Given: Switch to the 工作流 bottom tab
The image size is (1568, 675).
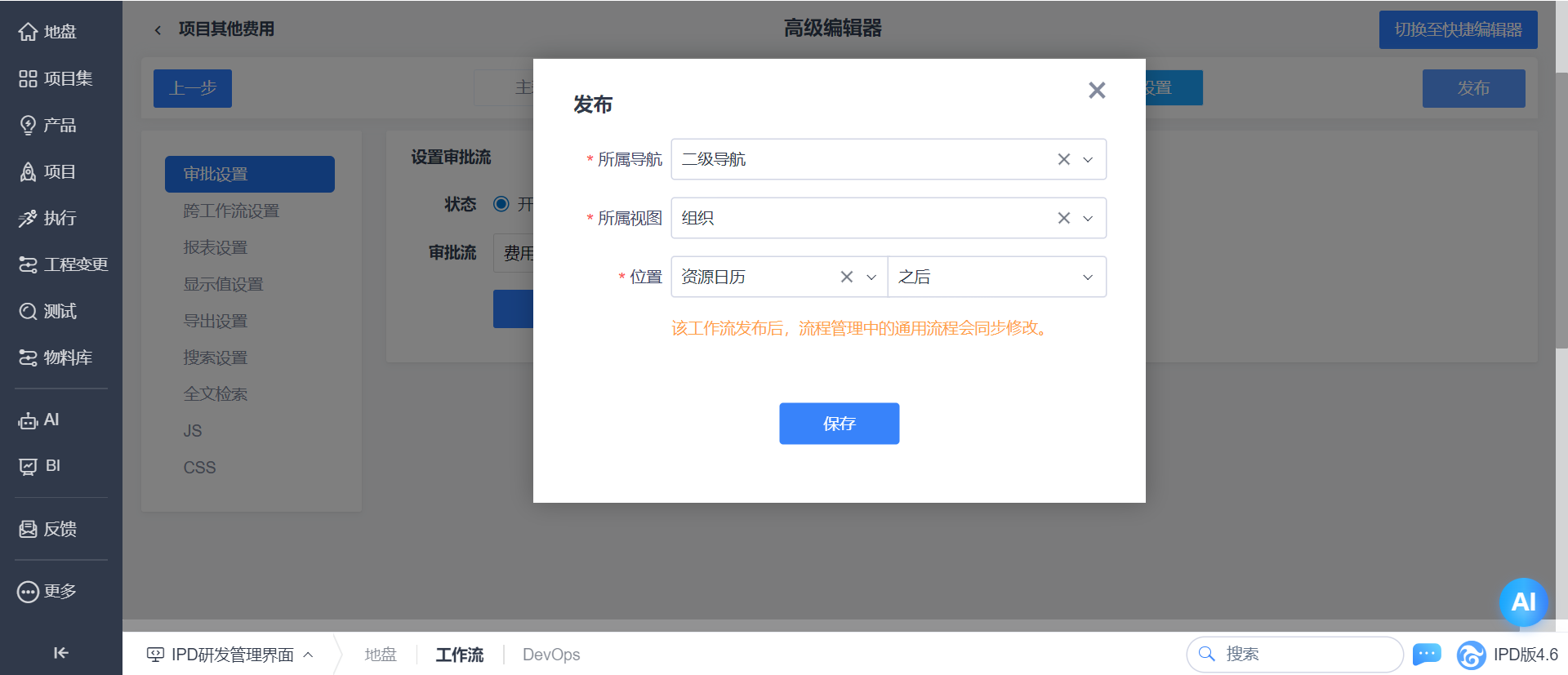Looking at the screenshot, I should pyautogui.click(x=460, y=655).
